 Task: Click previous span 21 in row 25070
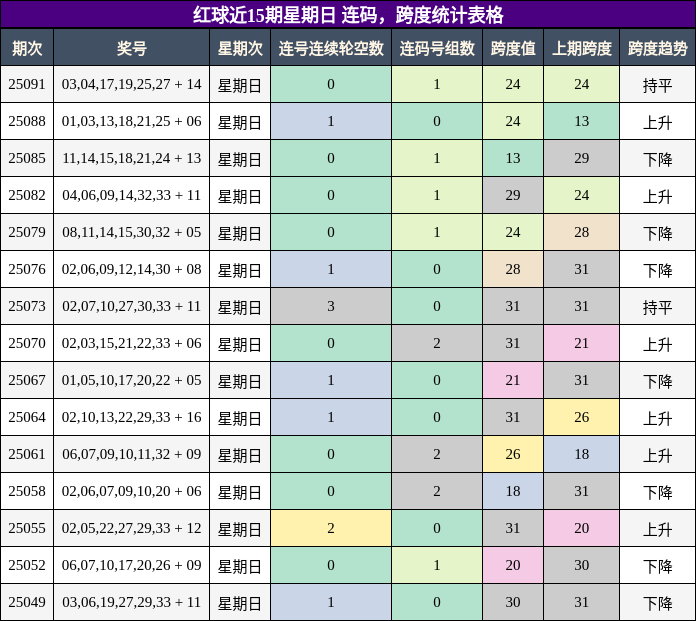(581, 343)
